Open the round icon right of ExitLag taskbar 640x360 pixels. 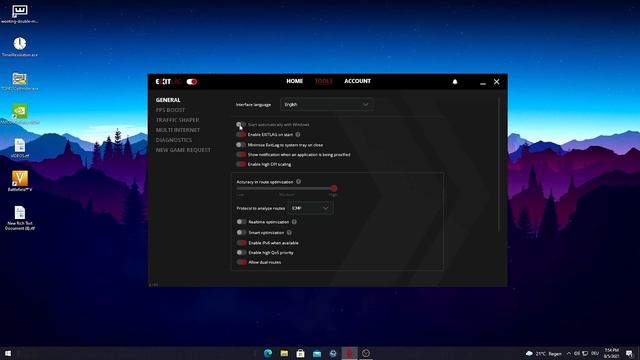[366, 353]
